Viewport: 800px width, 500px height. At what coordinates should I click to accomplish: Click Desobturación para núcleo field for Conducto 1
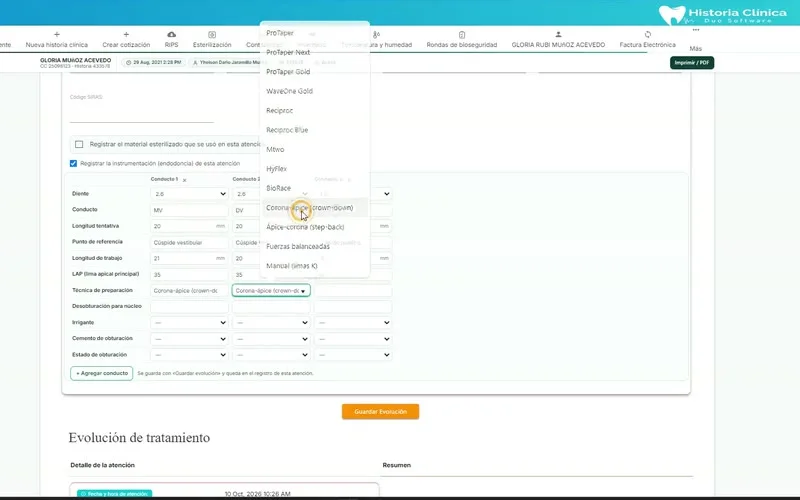tap(189, 307)
